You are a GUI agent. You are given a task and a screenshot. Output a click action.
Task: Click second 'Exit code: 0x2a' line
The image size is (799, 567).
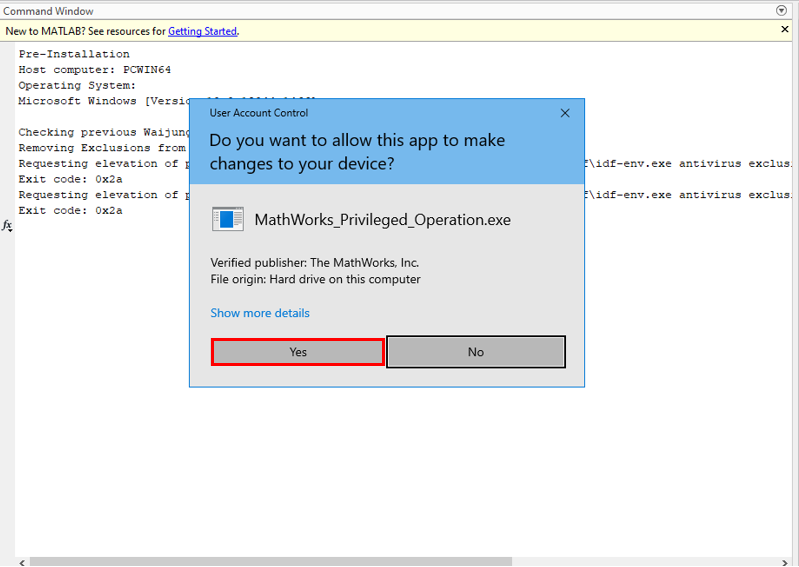70,210
